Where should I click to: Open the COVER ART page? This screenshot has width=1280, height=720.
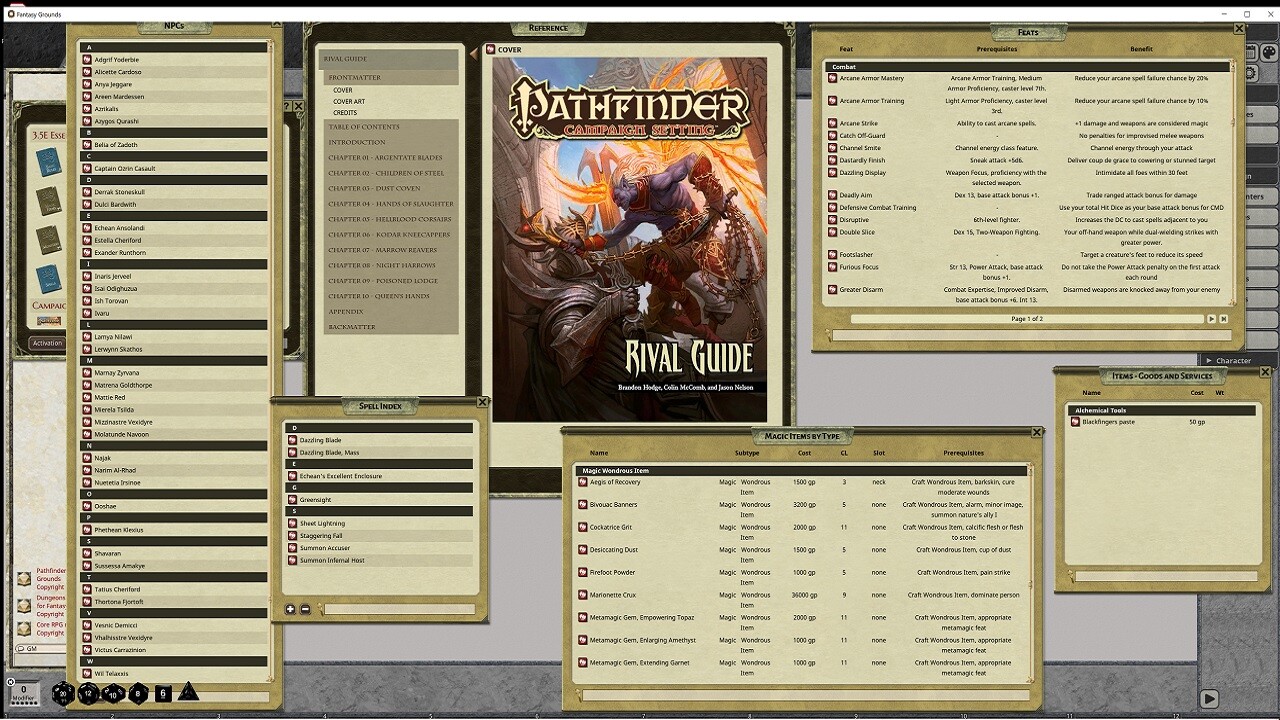(x=347, y=101)
